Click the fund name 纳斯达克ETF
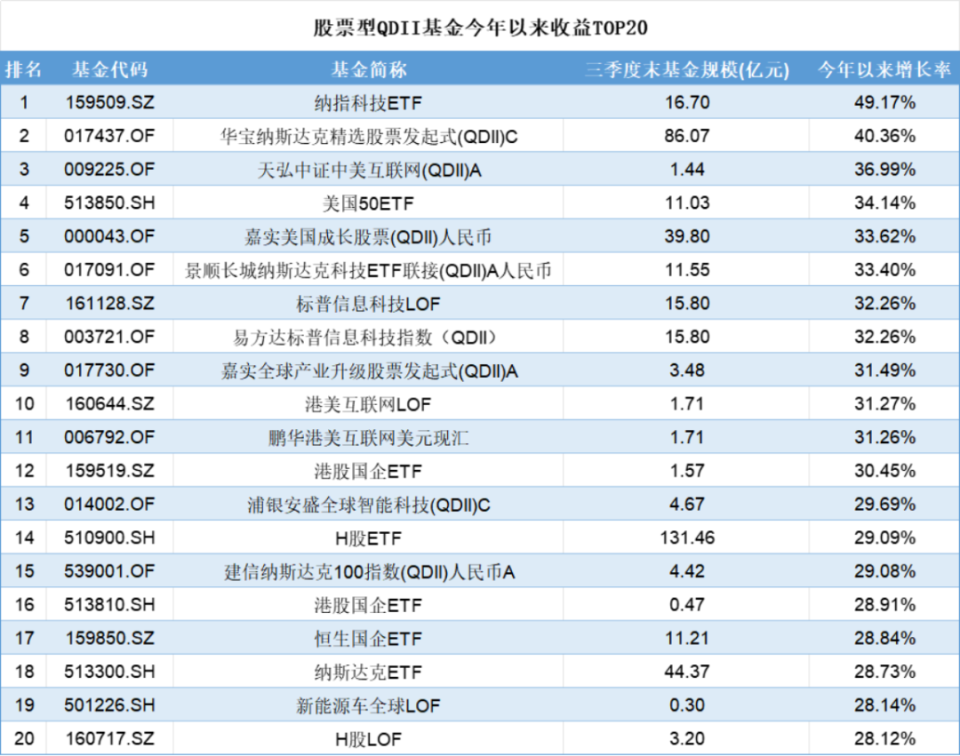This screenshot has height=756, width=960. pyautogui.click(x=369, y=673)
